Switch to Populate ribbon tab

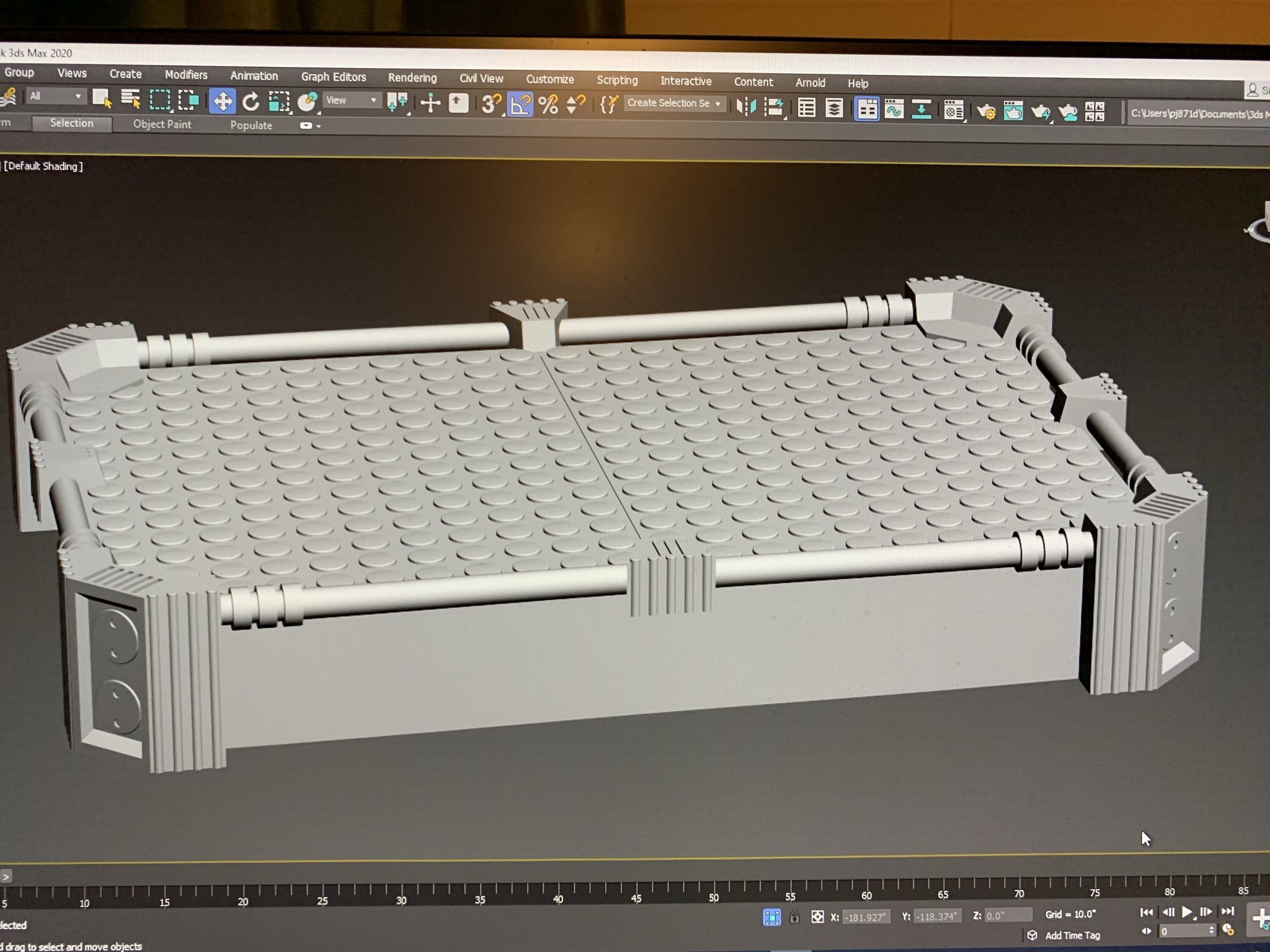251,125
